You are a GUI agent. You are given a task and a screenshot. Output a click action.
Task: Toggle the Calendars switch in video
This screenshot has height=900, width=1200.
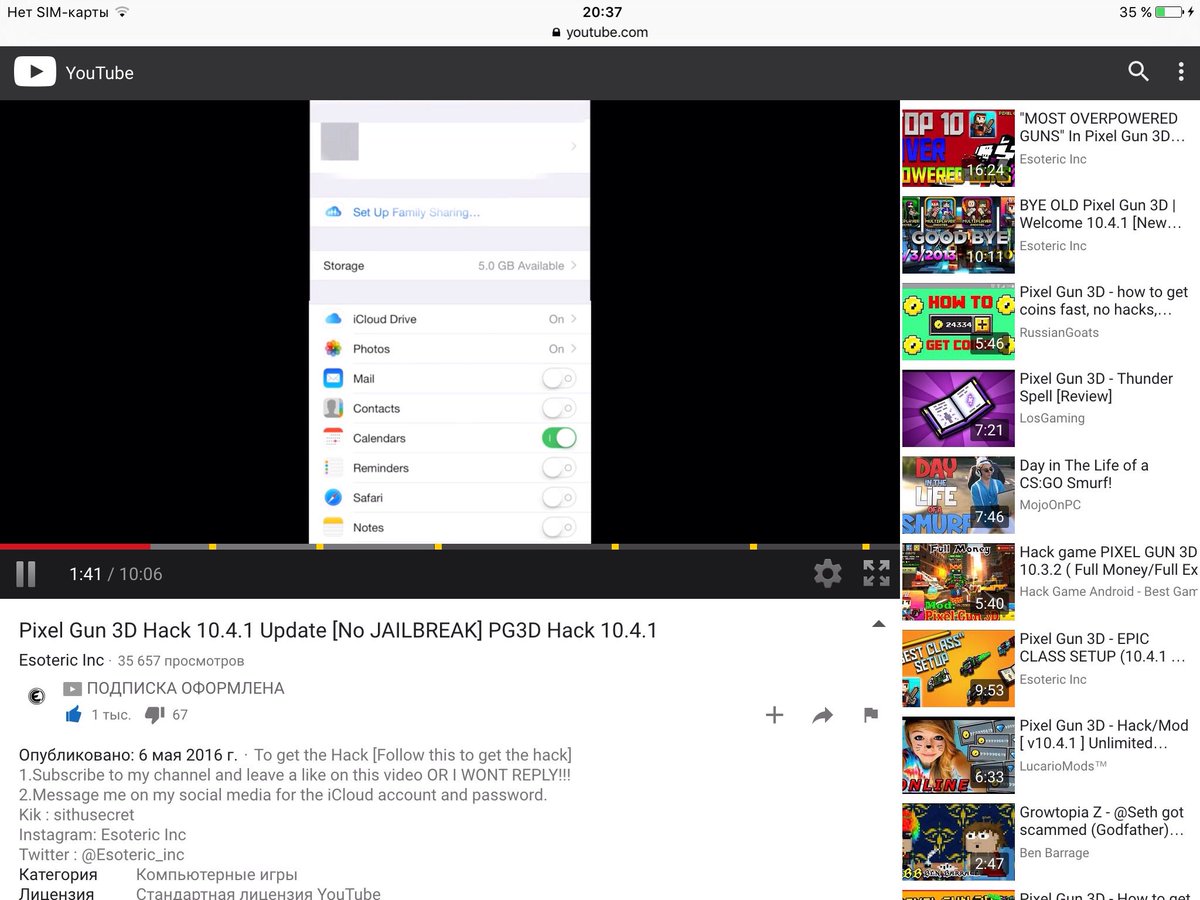point(559,438)
